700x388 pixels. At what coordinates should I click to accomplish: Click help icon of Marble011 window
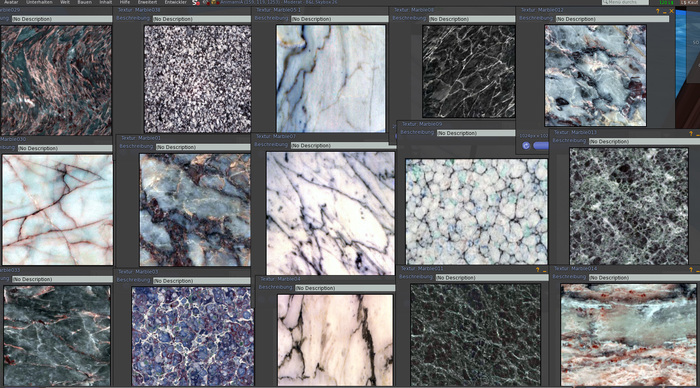(538, 270)
